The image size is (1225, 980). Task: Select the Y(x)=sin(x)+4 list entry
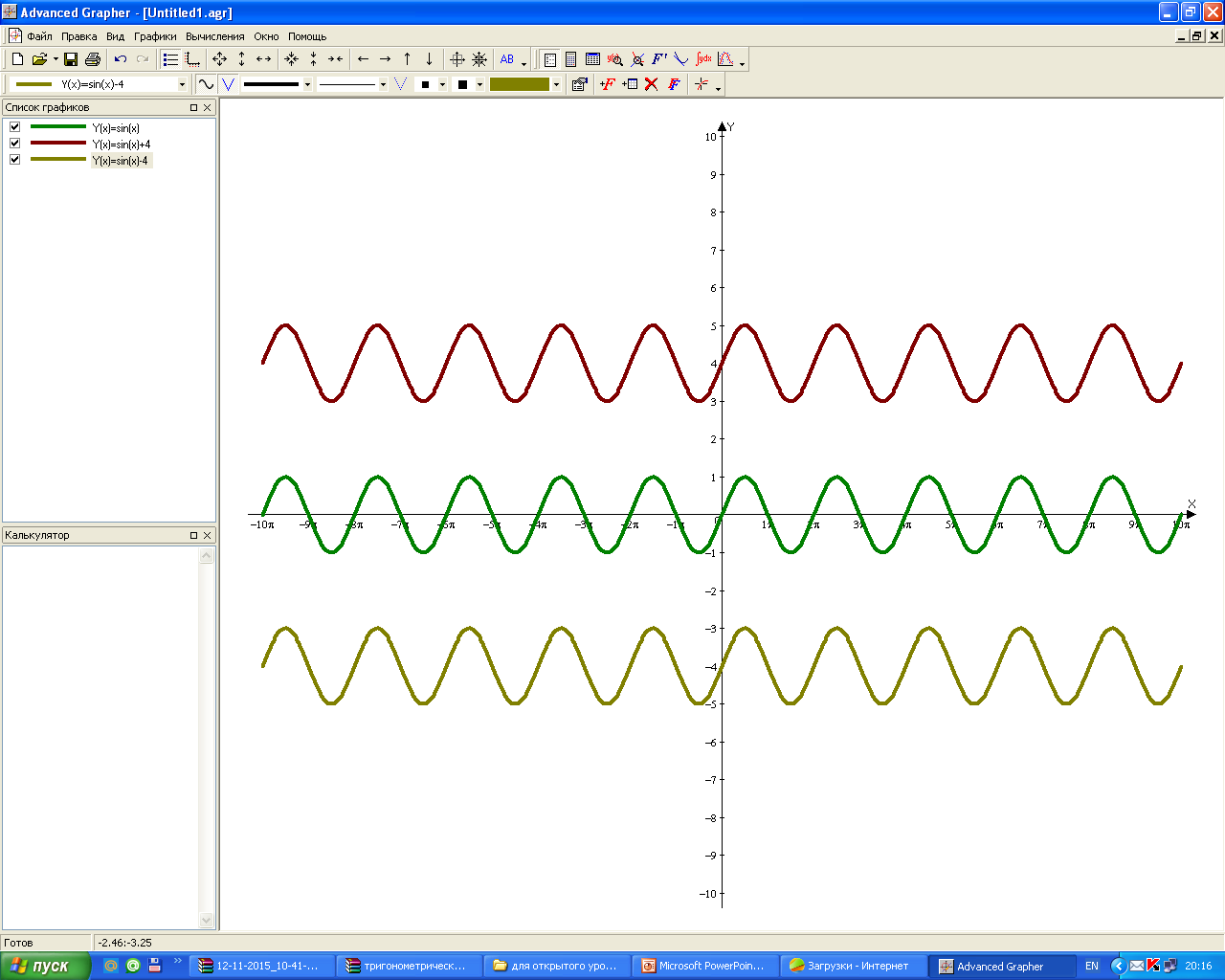pos(122,145)
